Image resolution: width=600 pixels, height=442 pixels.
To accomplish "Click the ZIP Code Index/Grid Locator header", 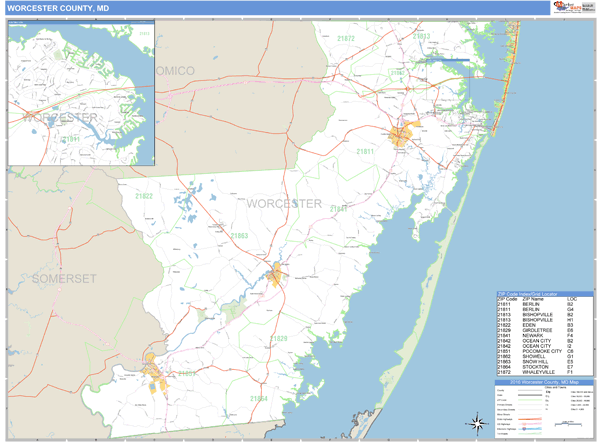I will click(x=545, y=294).
